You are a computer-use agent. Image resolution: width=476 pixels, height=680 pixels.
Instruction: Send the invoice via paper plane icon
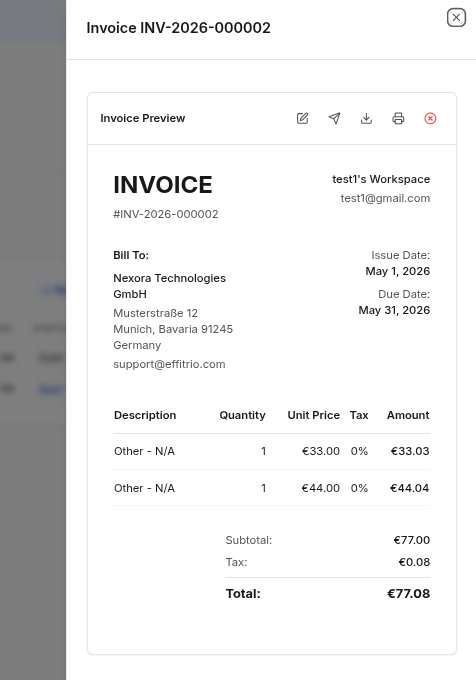(x=334, y=118)
